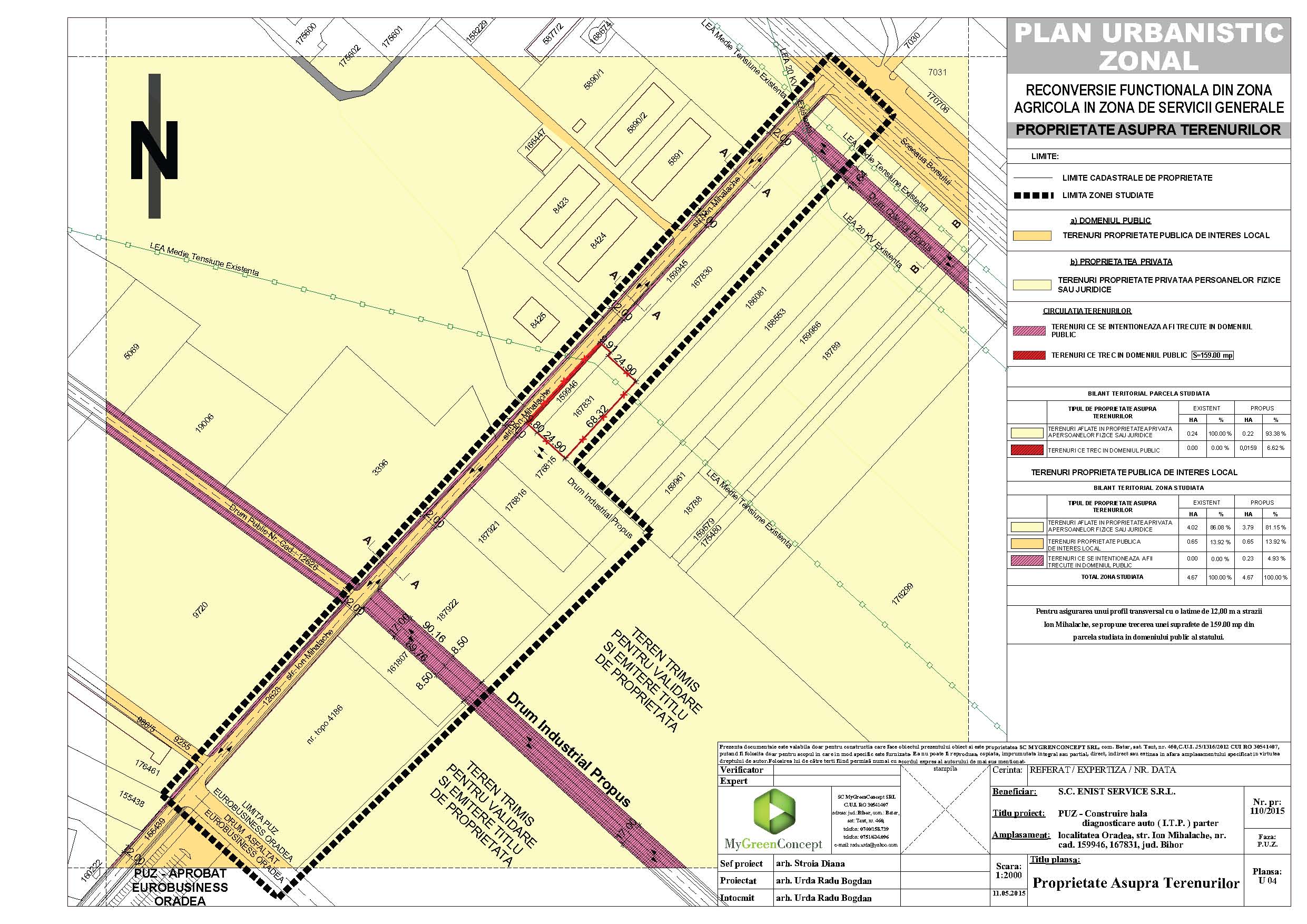Click the crossed stampila box
1307x924 pixels.
point(945,810)
